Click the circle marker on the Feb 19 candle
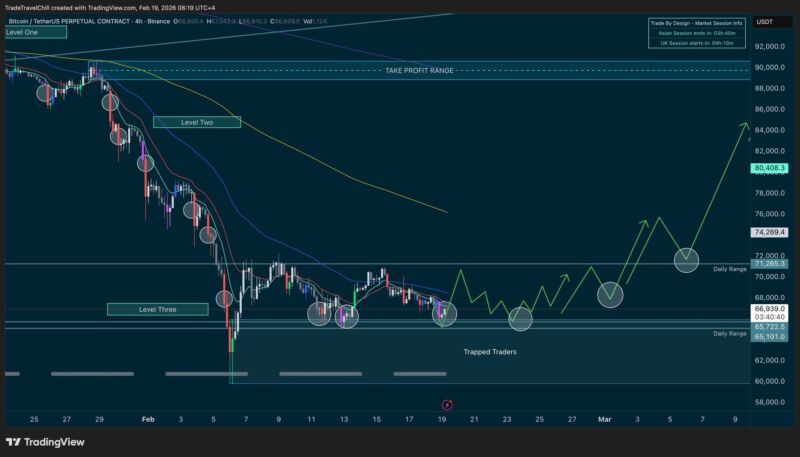The image size is (800, 457). coord(445,313)
